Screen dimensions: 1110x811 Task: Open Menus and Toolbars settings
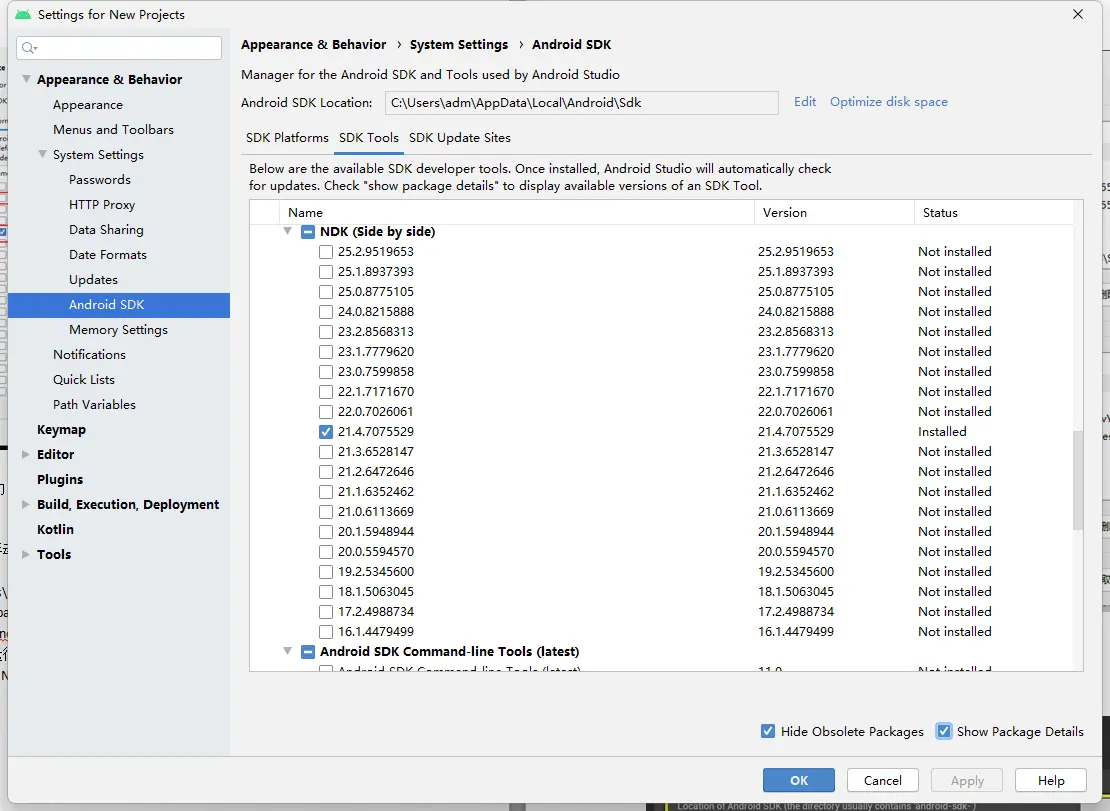[x=113, y=130]
